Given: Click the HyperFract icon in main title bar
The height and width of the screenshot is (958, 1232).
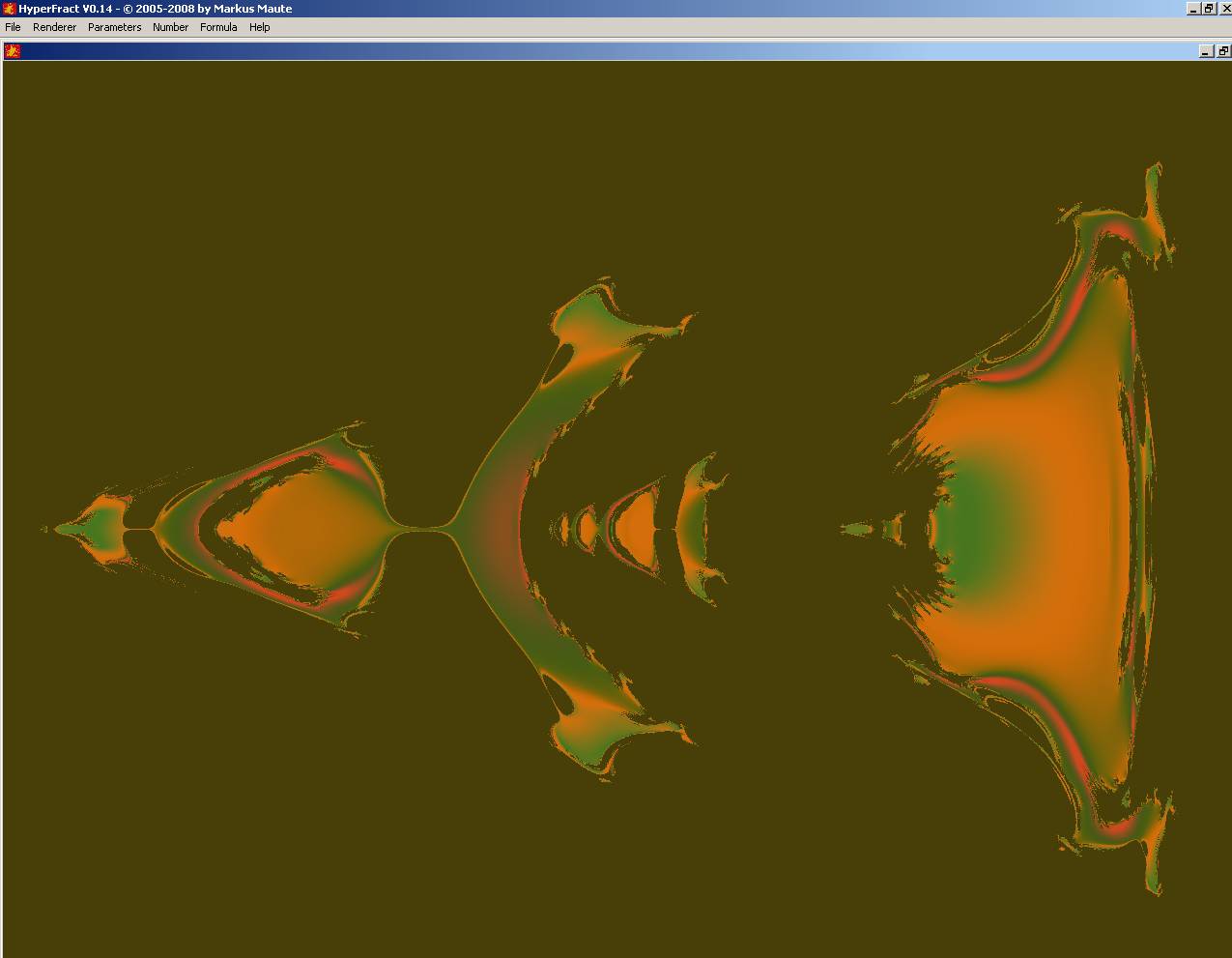Looking at the screenshot, I should (9, 9).
